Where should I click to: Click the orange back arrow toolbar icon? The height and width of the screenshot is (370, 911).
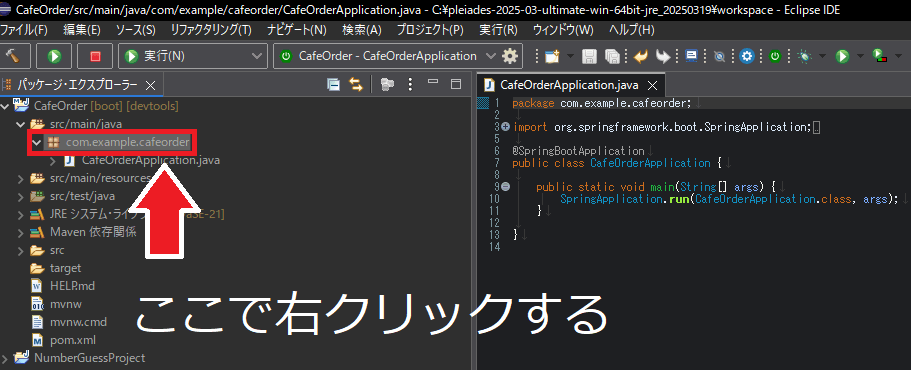click(641, 56)
